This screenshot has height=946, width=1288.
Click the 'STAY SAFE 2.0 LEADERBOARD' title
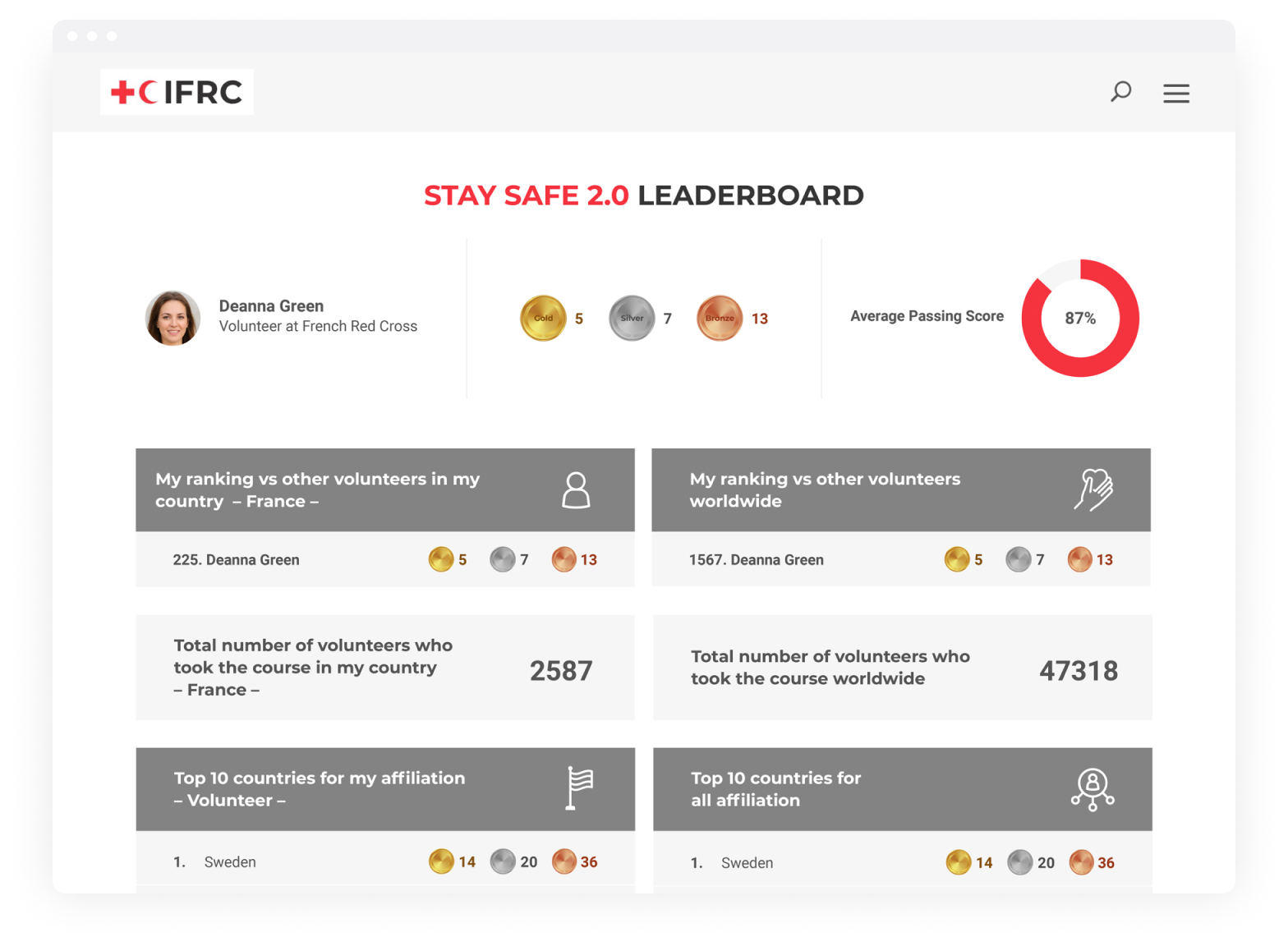[x=644, y=195]
